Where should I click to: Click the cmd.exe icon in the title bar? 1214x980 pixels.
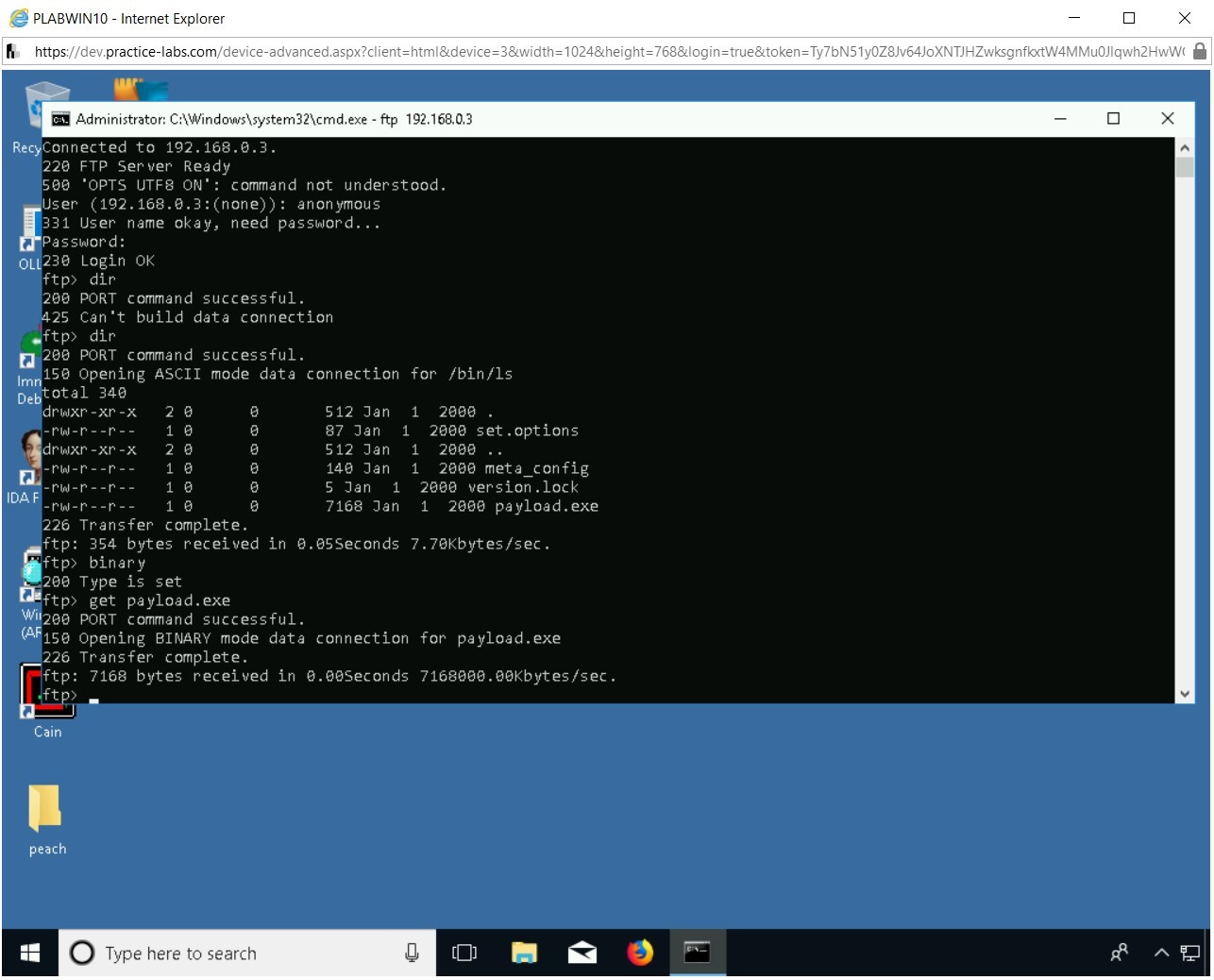point(61,118)
